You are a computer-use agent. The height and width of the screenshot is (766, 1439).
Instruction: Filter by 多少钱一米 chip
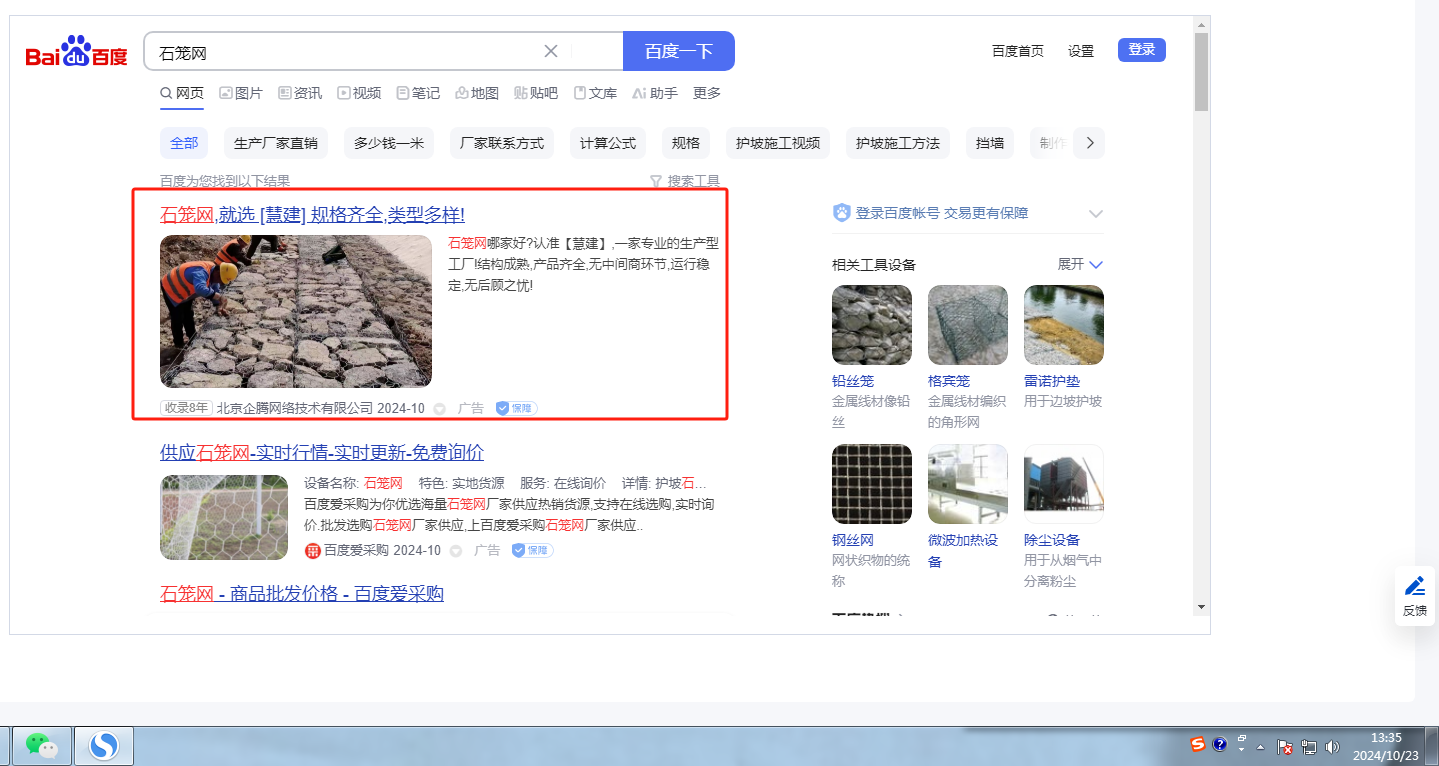pyautogui.click(x=389, y=143)
